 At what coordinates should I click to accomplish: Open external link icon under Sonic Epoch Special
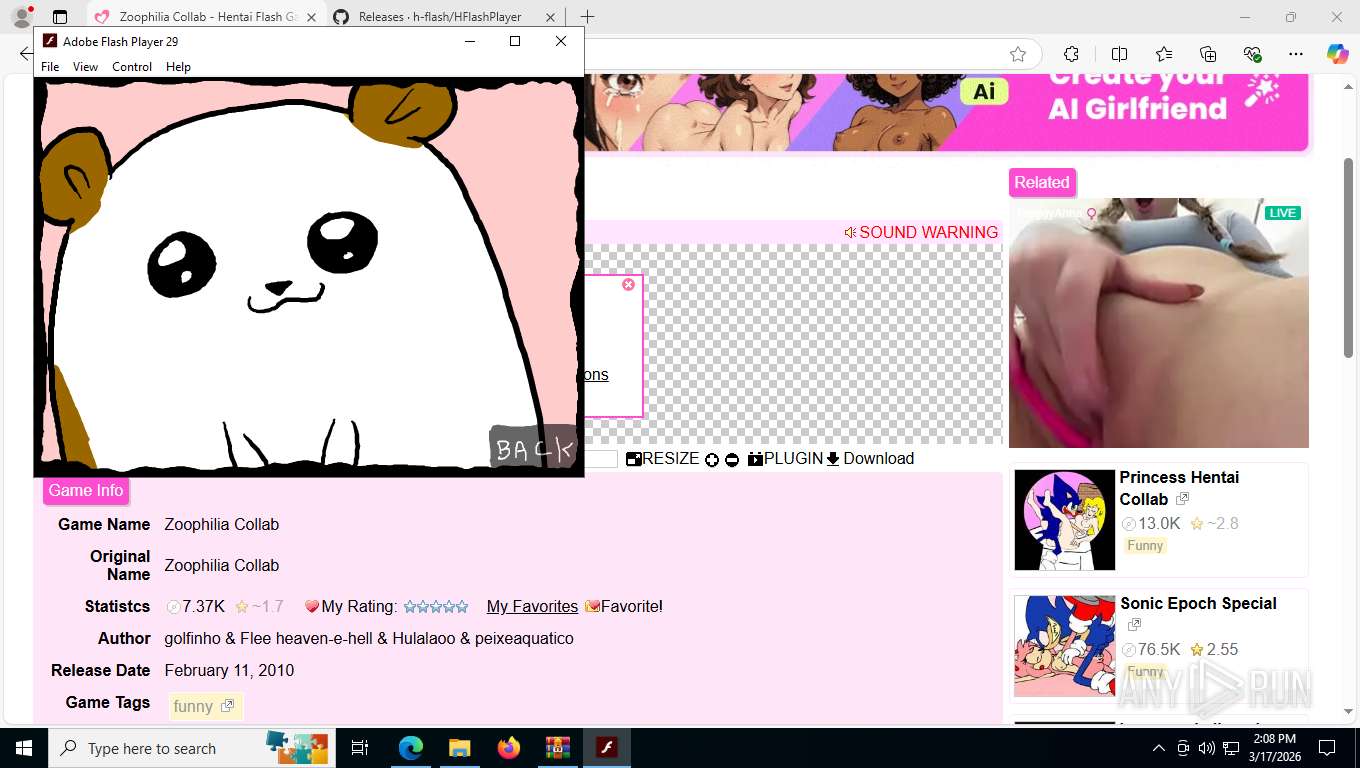tap(1134, 625)
